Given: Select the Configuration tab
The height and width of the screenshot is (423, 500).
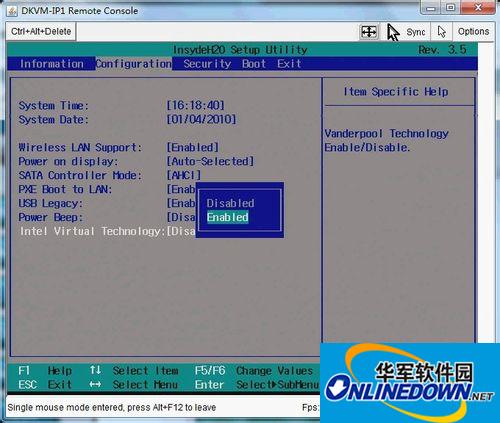Looking at the screenshot, I should pos(134,64).
